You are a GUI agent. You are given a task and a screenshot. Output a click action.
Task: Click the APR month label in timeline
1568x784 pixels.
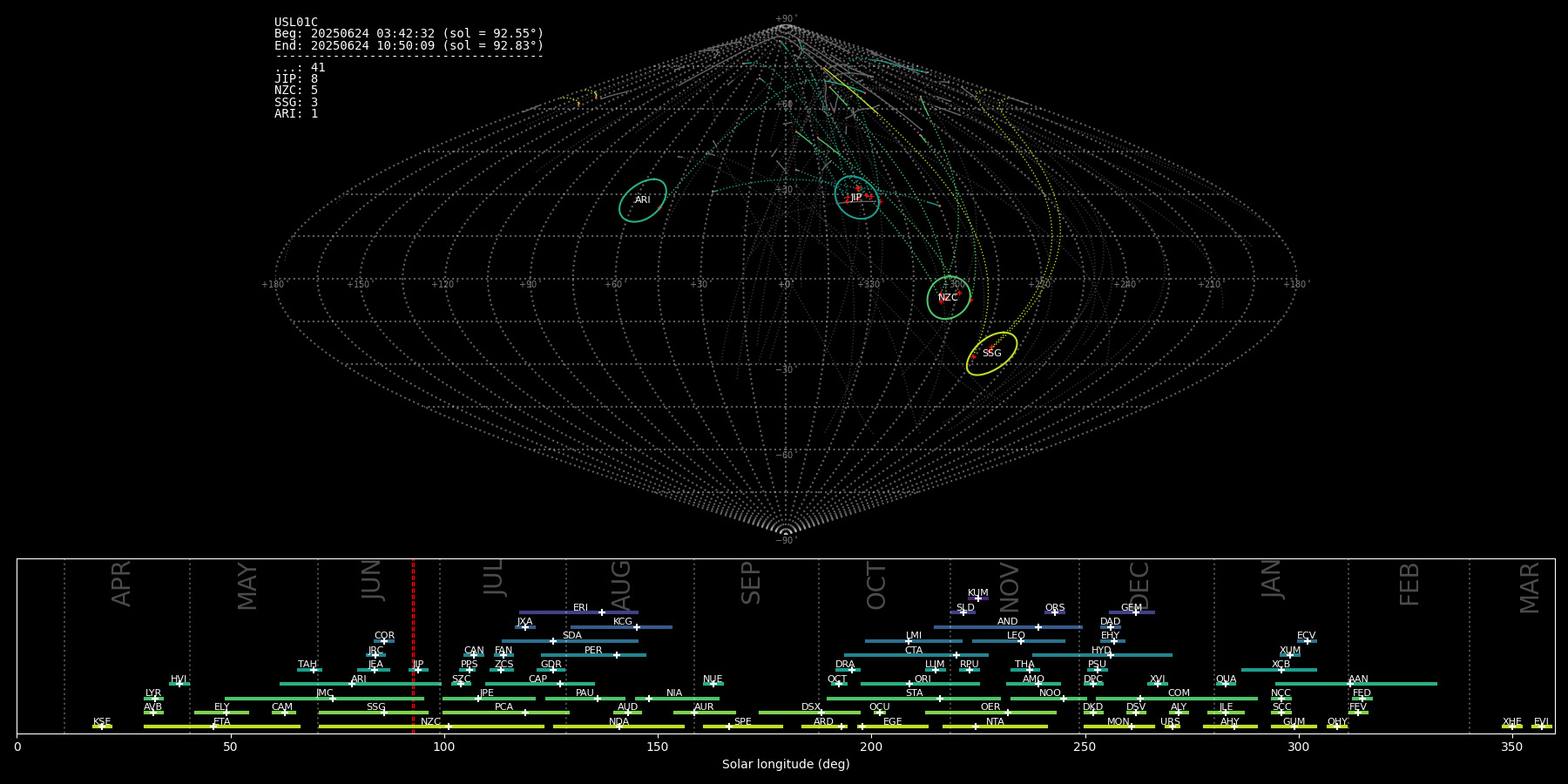[121, 584]
